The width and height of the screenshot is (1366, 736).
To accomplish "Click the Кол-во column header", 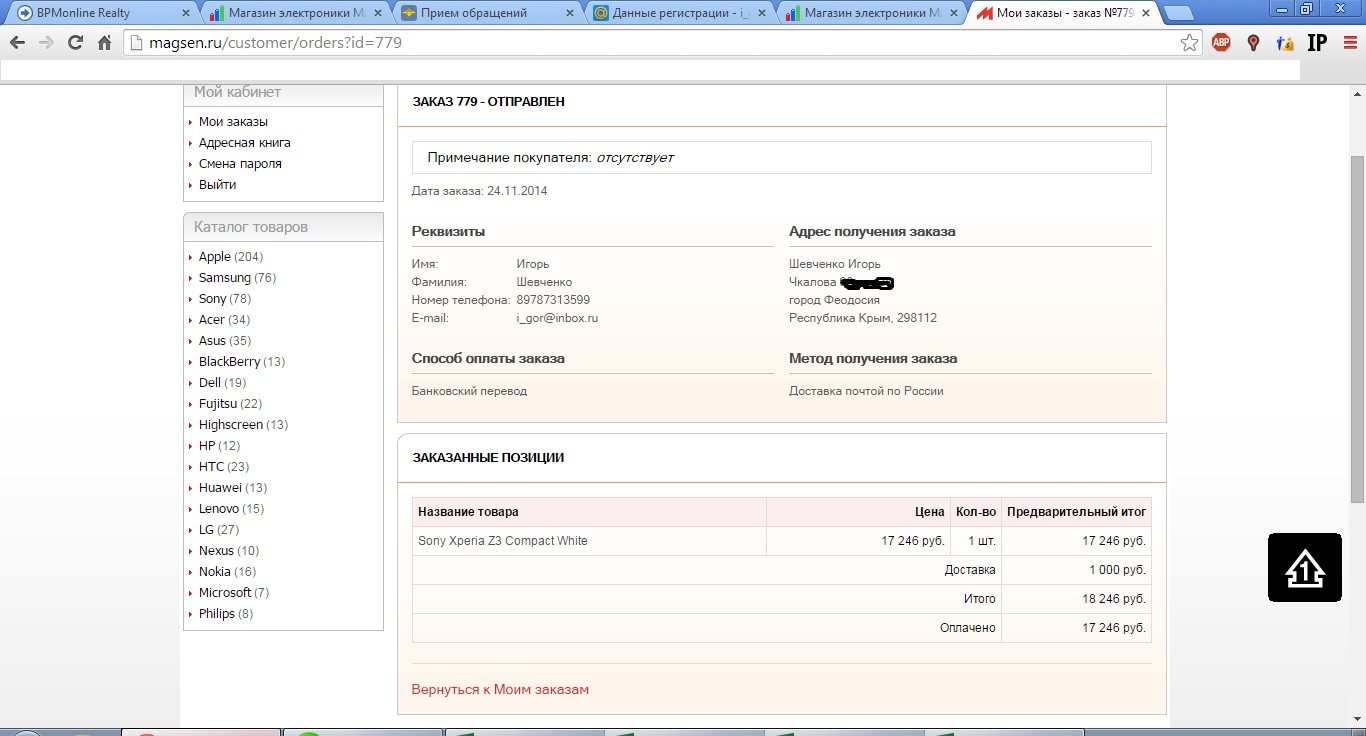I will [x=976, y=512].
